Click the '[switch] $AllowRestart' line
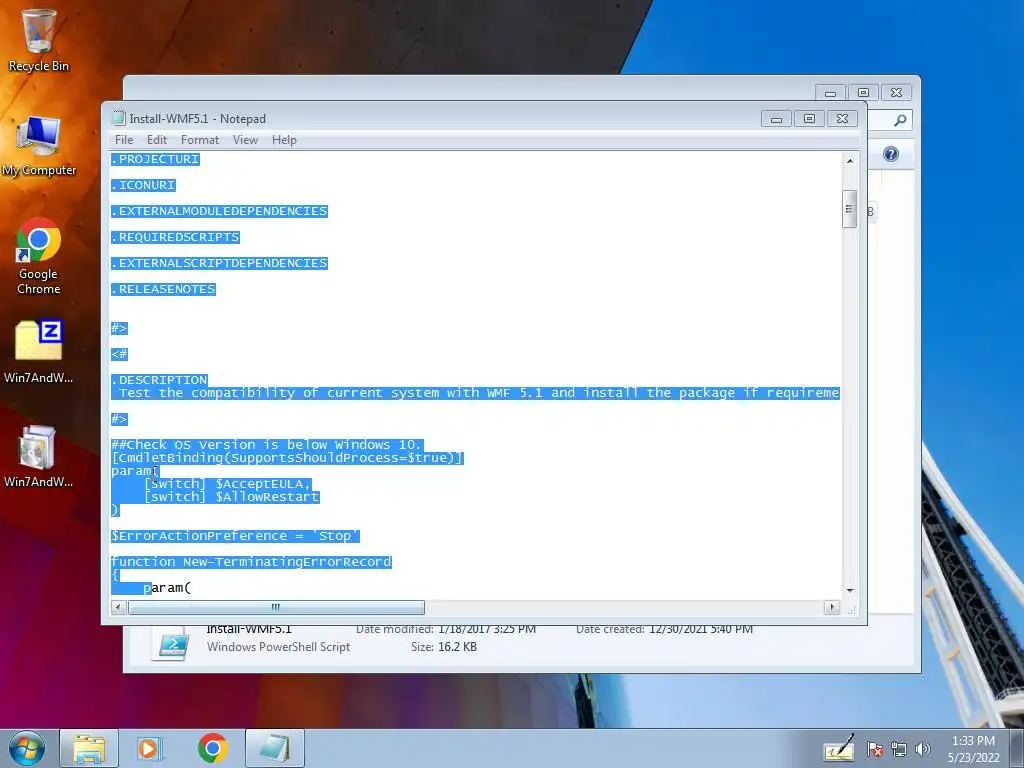 231,497
